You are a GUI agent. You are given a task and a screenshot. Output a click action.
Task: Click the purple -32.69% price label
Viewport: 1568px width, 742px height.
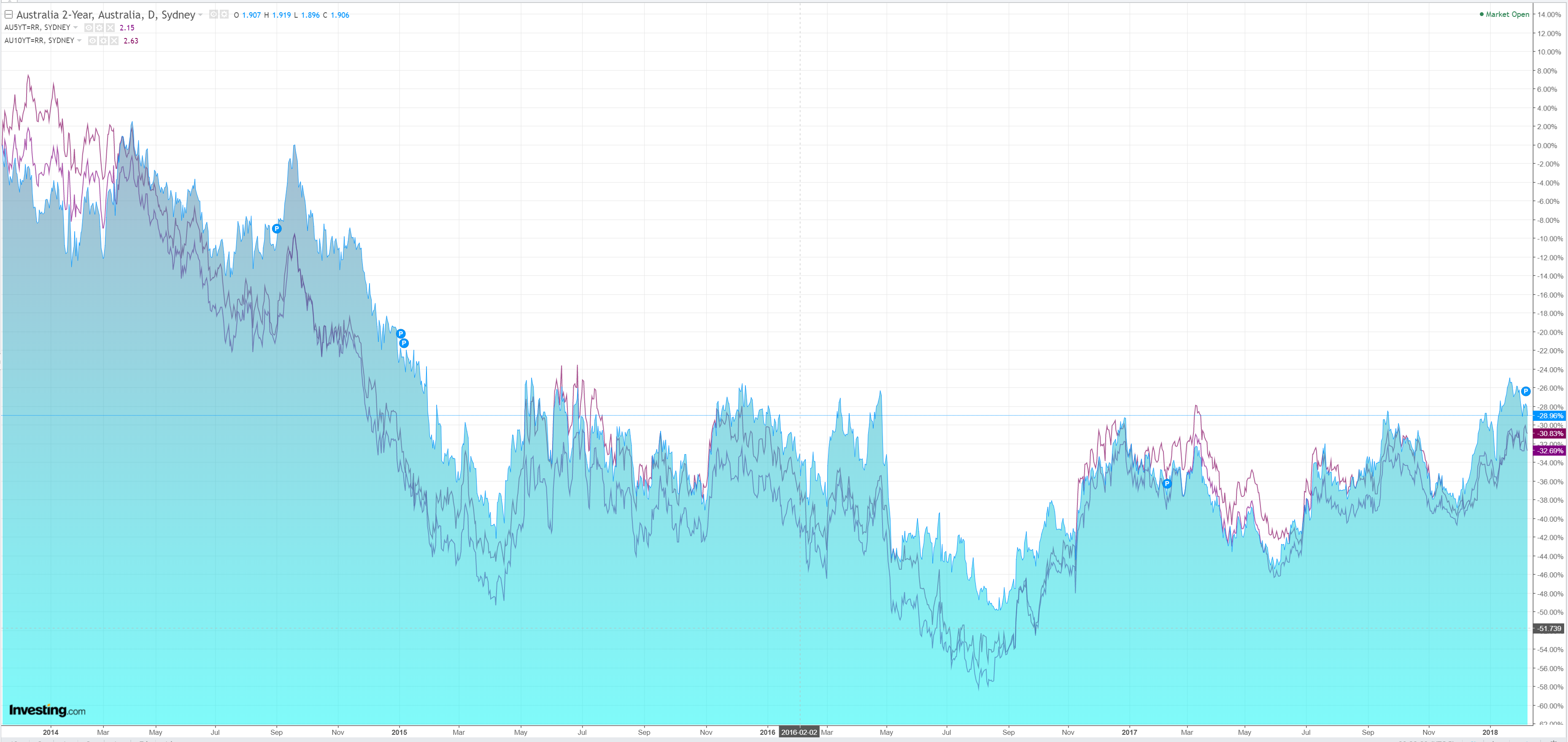coord(1549,451)
